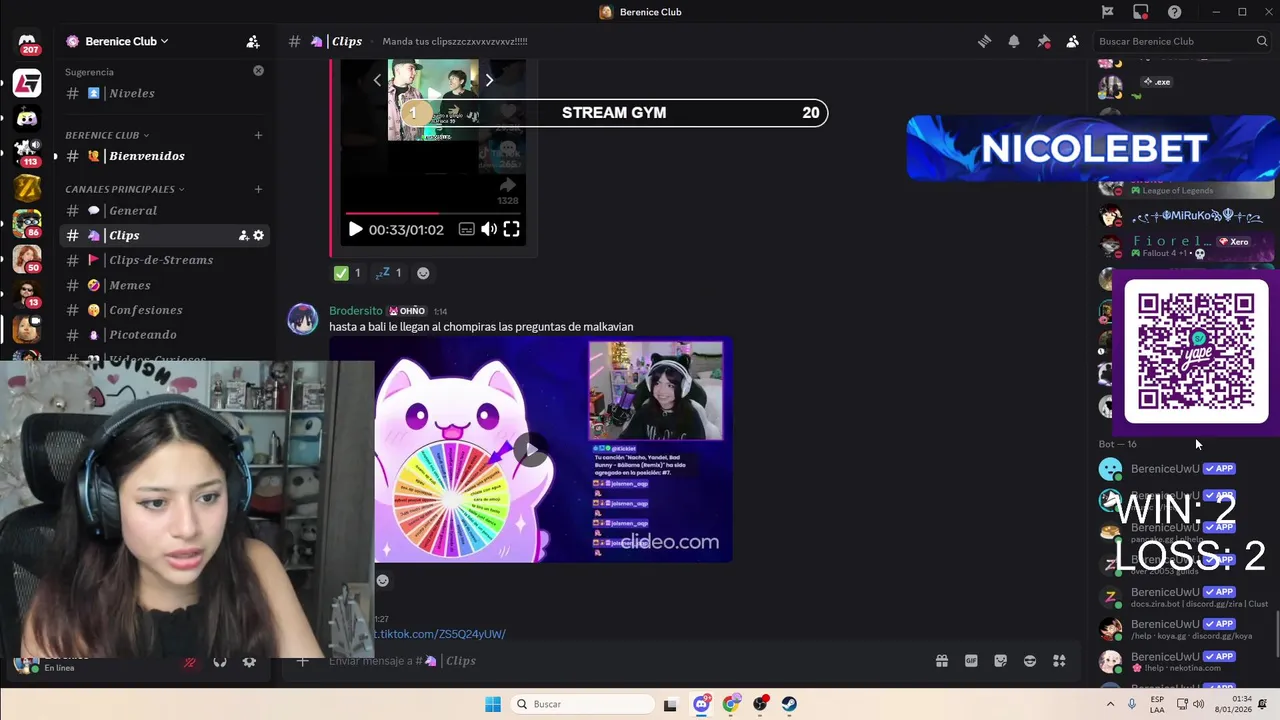Image resolution: width=1280 pixels, height=720 pixels.
Task: Open the purple Discord-logo server icon
Action: coord(27,118)
